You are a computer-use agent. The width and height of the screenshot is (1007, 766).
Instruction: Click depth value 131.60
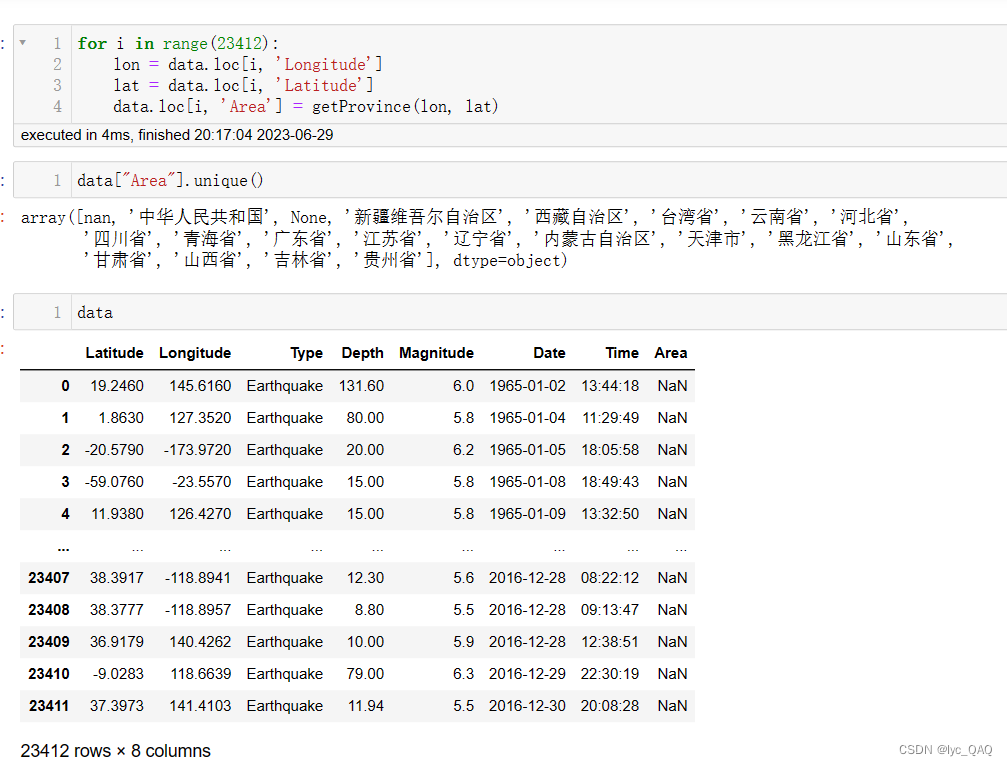click(x=362, y=386)
